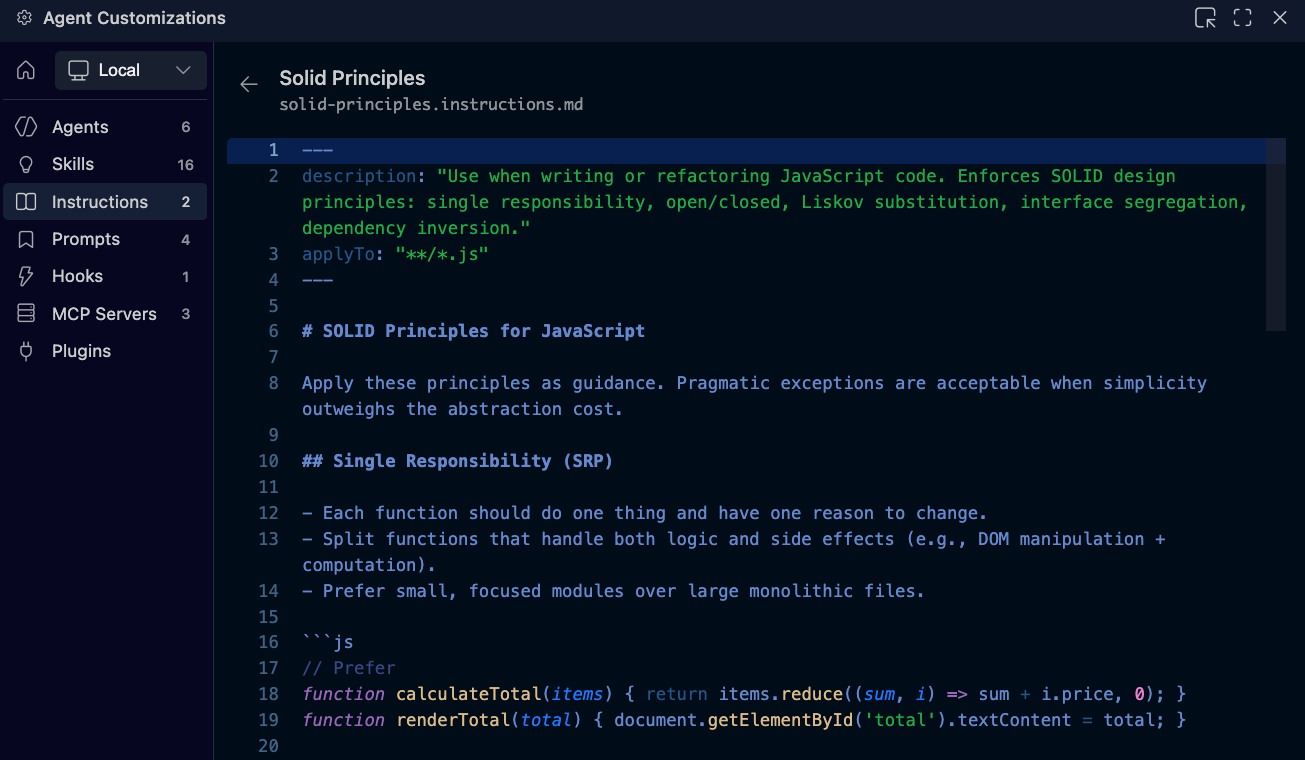Screen dimensions: 1305x760
Task: Select the Solid Principles title text
Action: 352,78
